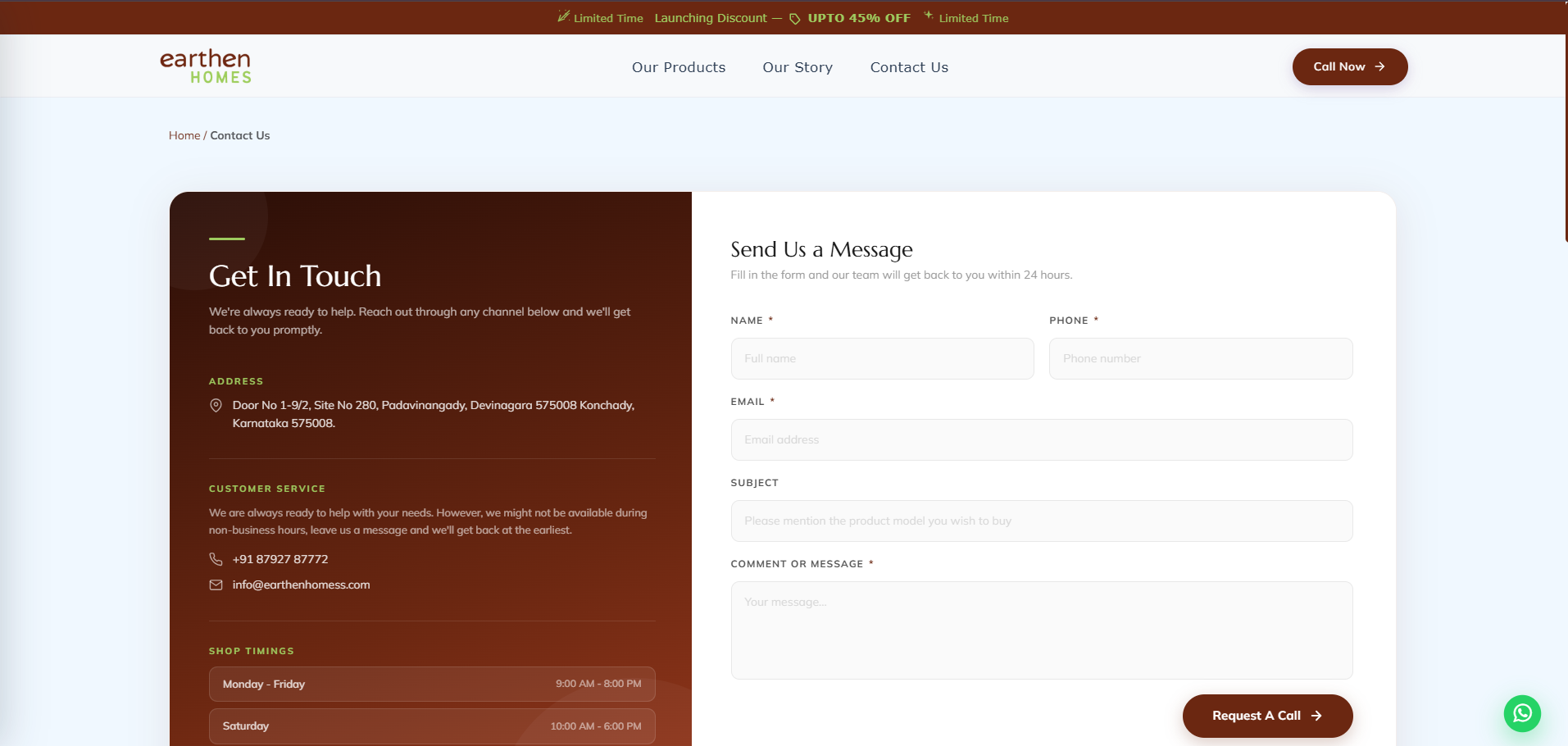Screen dimensions: 1568x746
Task: Click into the Phone number field
Action: pyautogui.click(x=1201, y=358)
